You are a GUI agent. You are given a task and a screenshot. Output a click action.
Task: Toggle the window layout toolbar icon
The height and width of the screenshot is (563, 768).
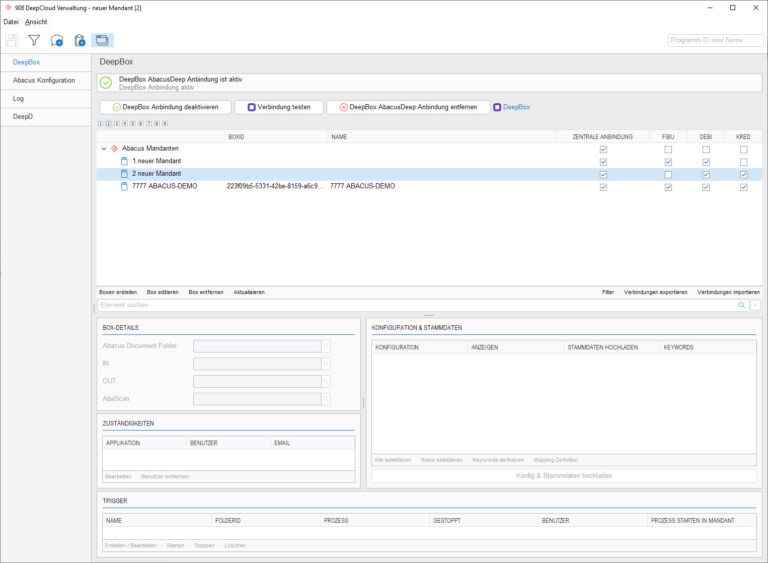pos(102,40)
